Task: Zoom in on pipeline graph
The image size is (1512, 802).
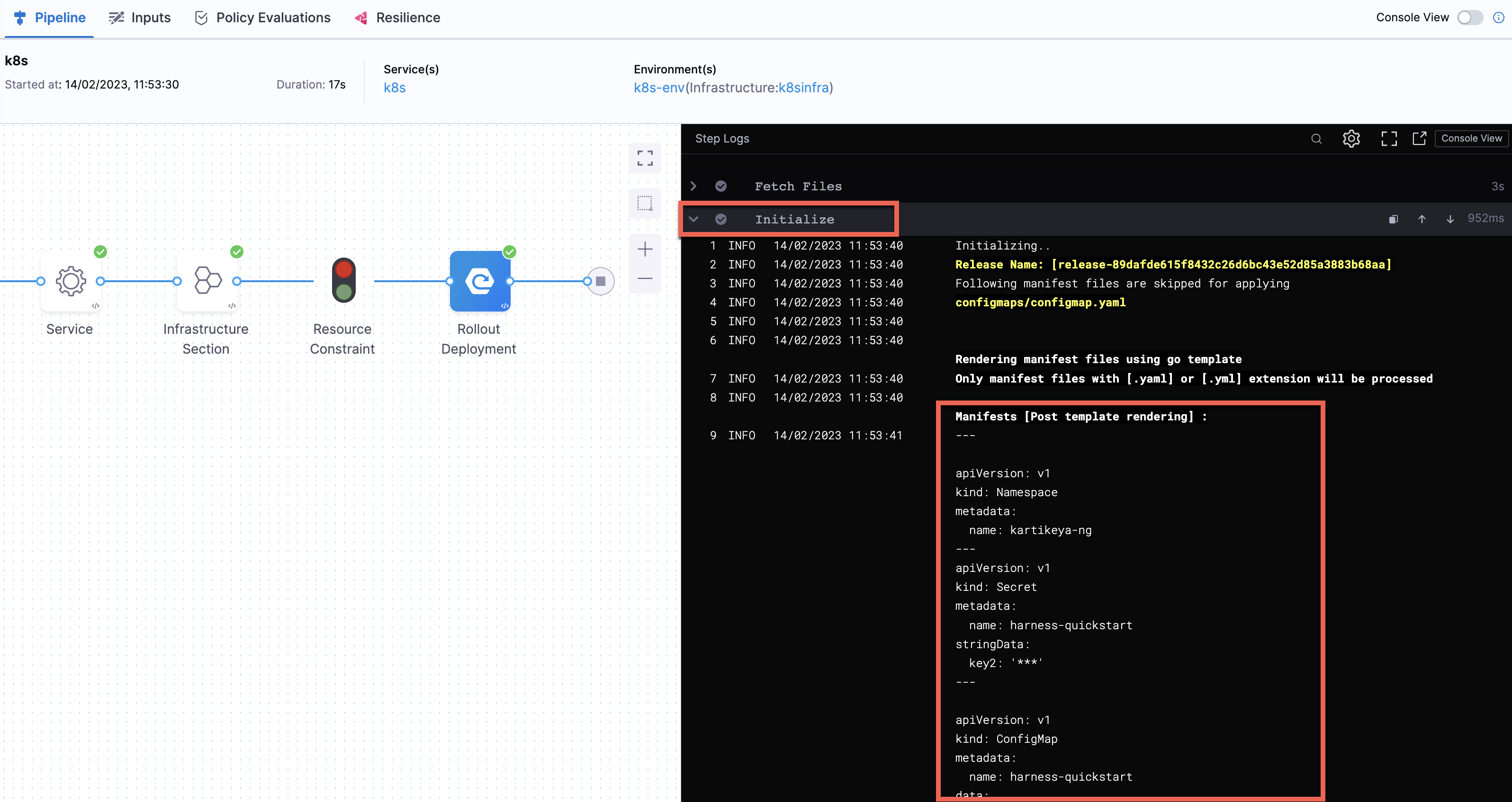Action: click(x=645, y=250)
